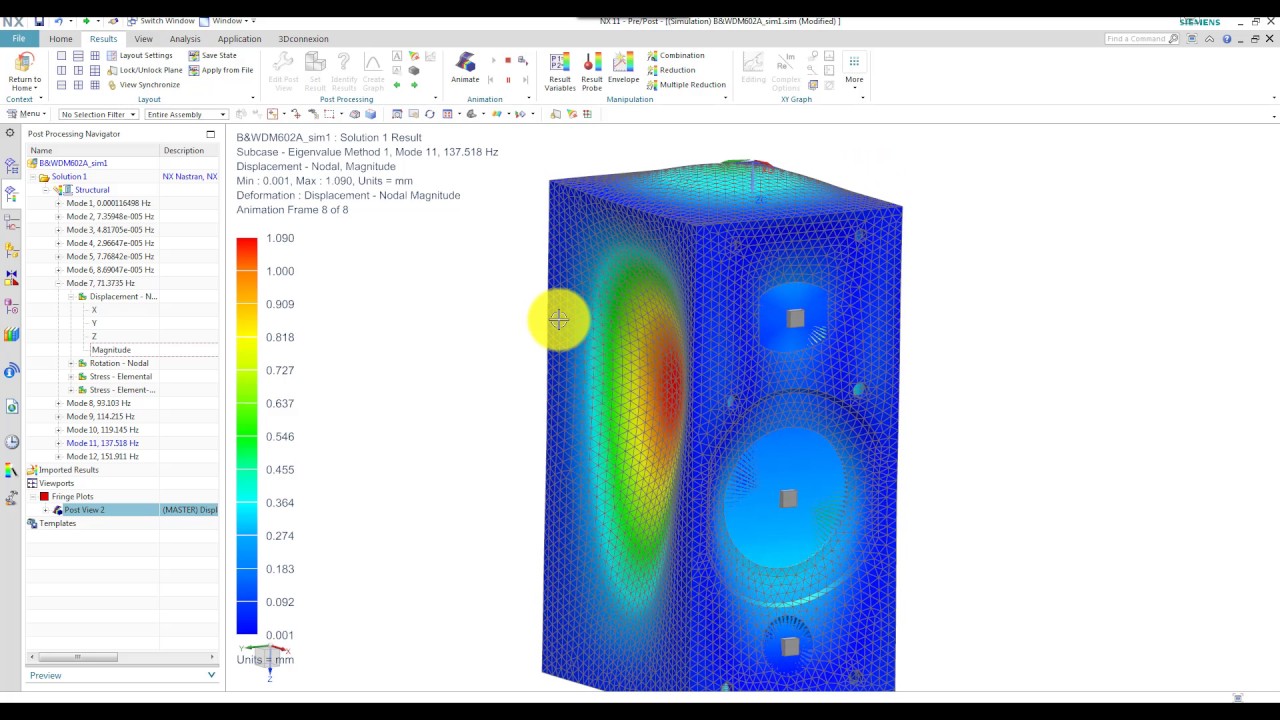1280x720 pixels.
Task: Open the History clock tab in sidebar
Action: [x=11, y=442]
